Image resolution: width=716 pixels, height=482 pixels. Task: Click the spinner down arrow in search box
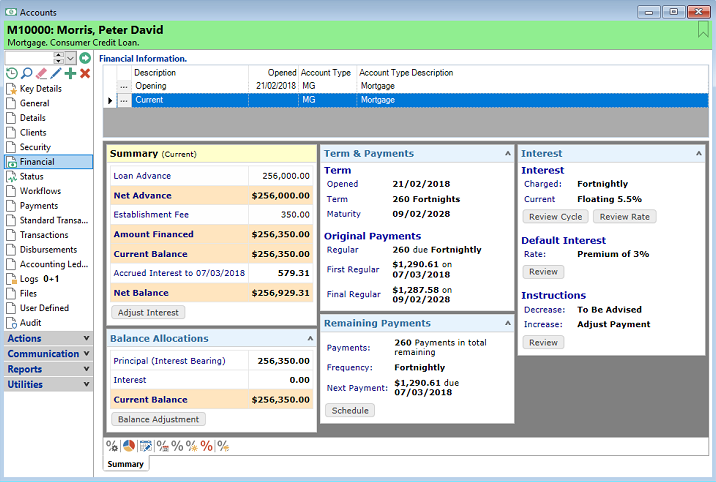point(59,61)
